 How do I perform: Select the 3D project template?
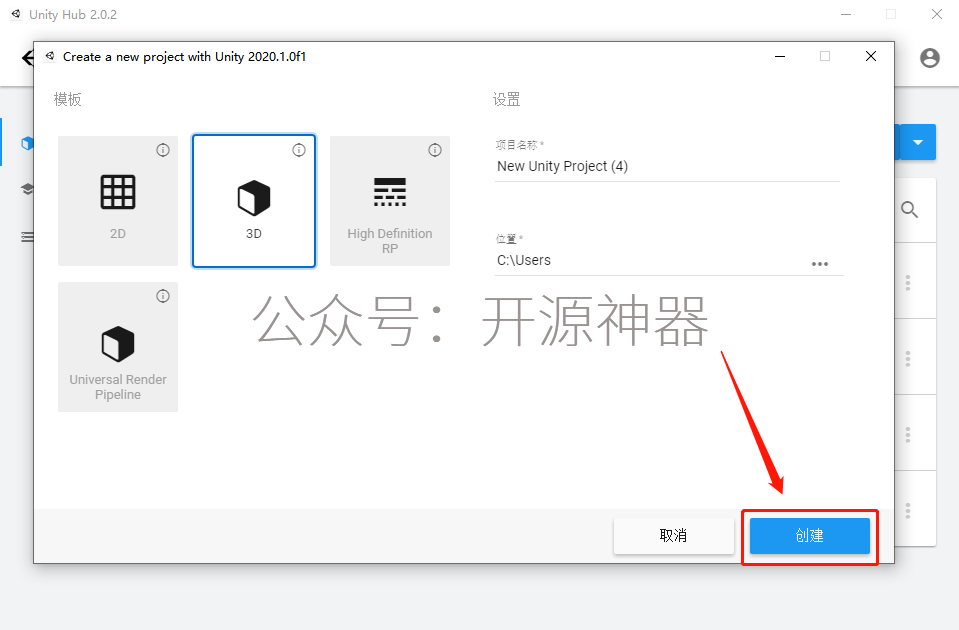[x=254, y=201]
